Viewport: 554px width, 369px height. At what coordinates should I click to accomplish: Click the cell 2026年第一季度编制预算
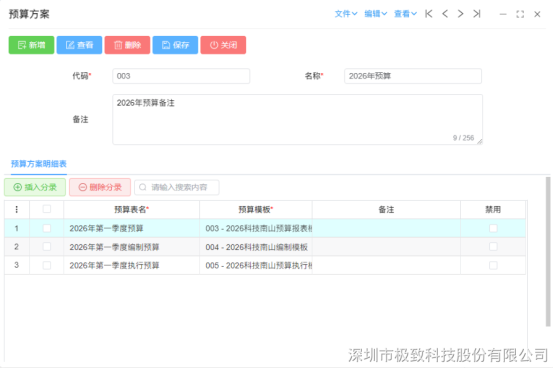point(131,247)
